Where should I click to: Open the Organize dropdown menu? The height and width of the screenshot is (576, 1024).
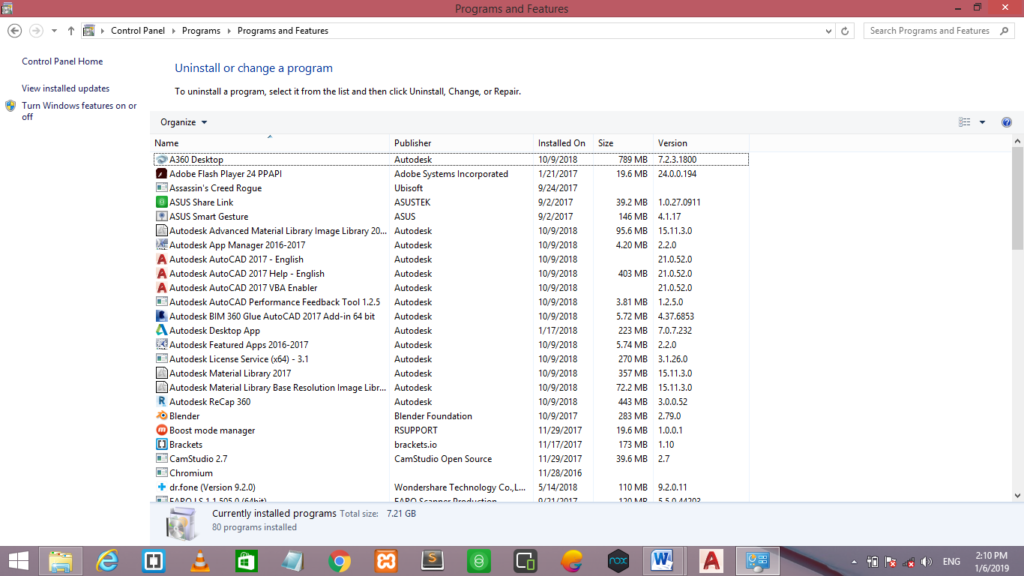[184, 122]
